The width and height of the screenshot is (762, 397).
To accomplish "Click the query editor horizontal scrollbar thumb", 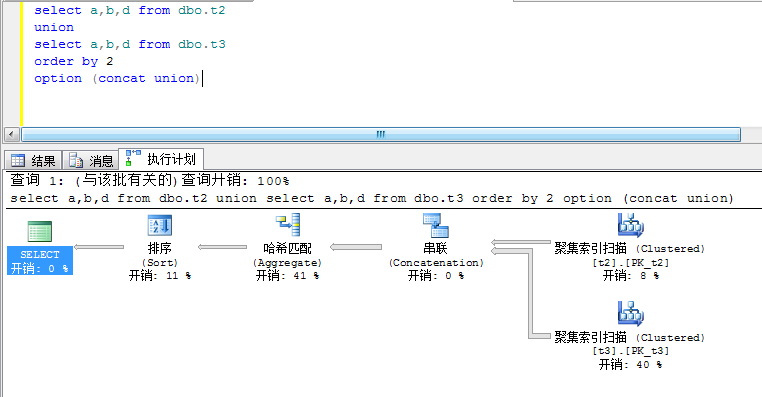I will (x=381, y=135).
